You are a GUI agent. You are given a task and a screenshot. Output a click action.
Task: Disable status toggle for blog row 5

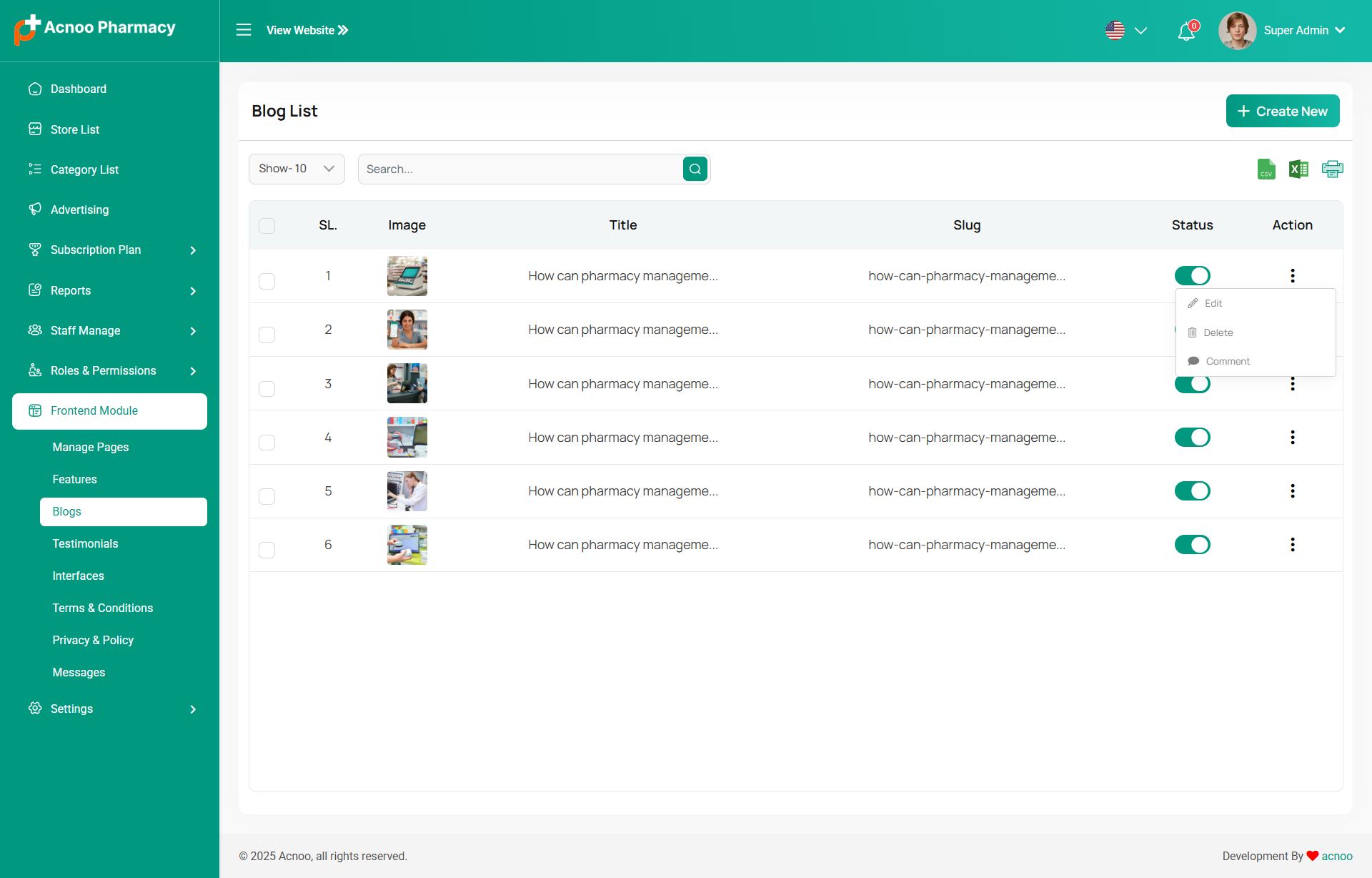click(1192, 491)
